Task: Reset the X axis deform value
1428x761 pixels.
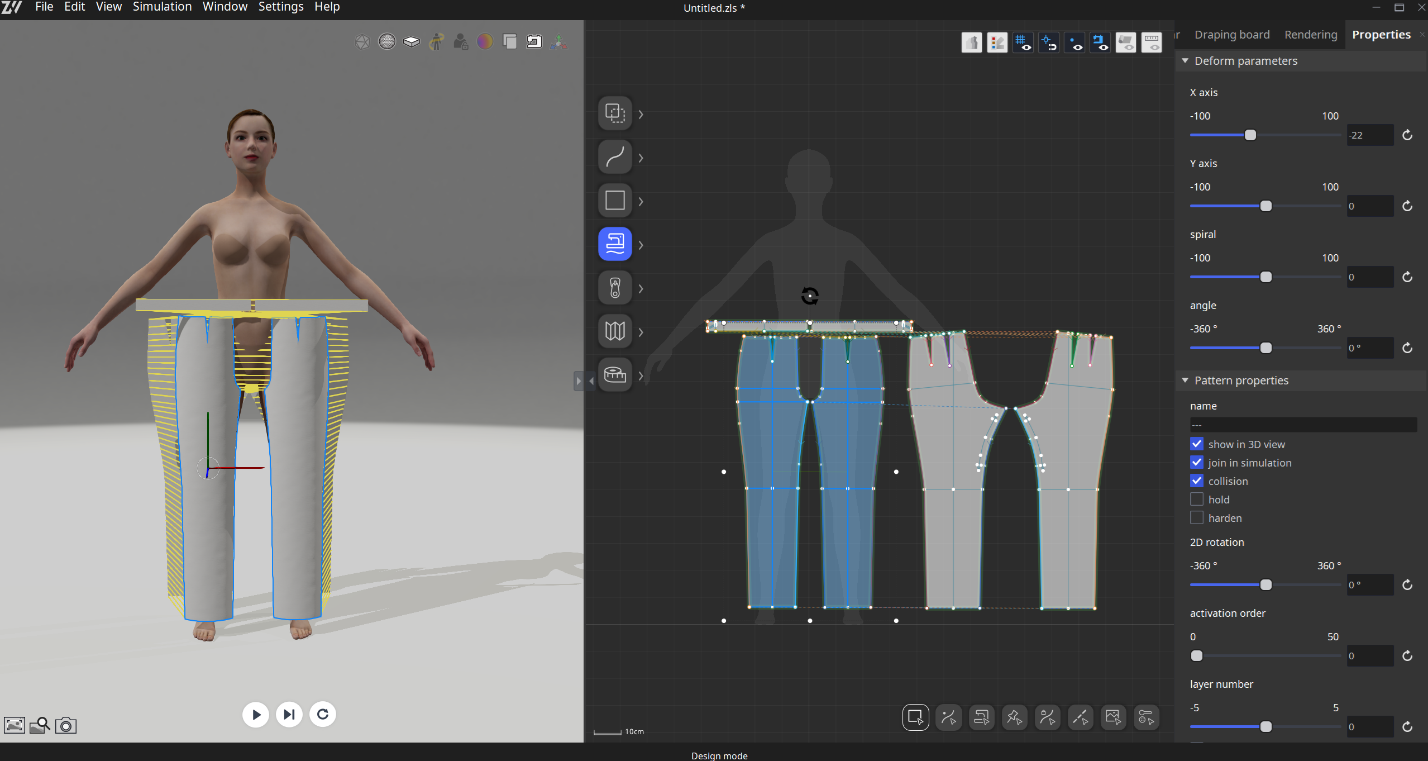Action: [x=1407, y=135]
